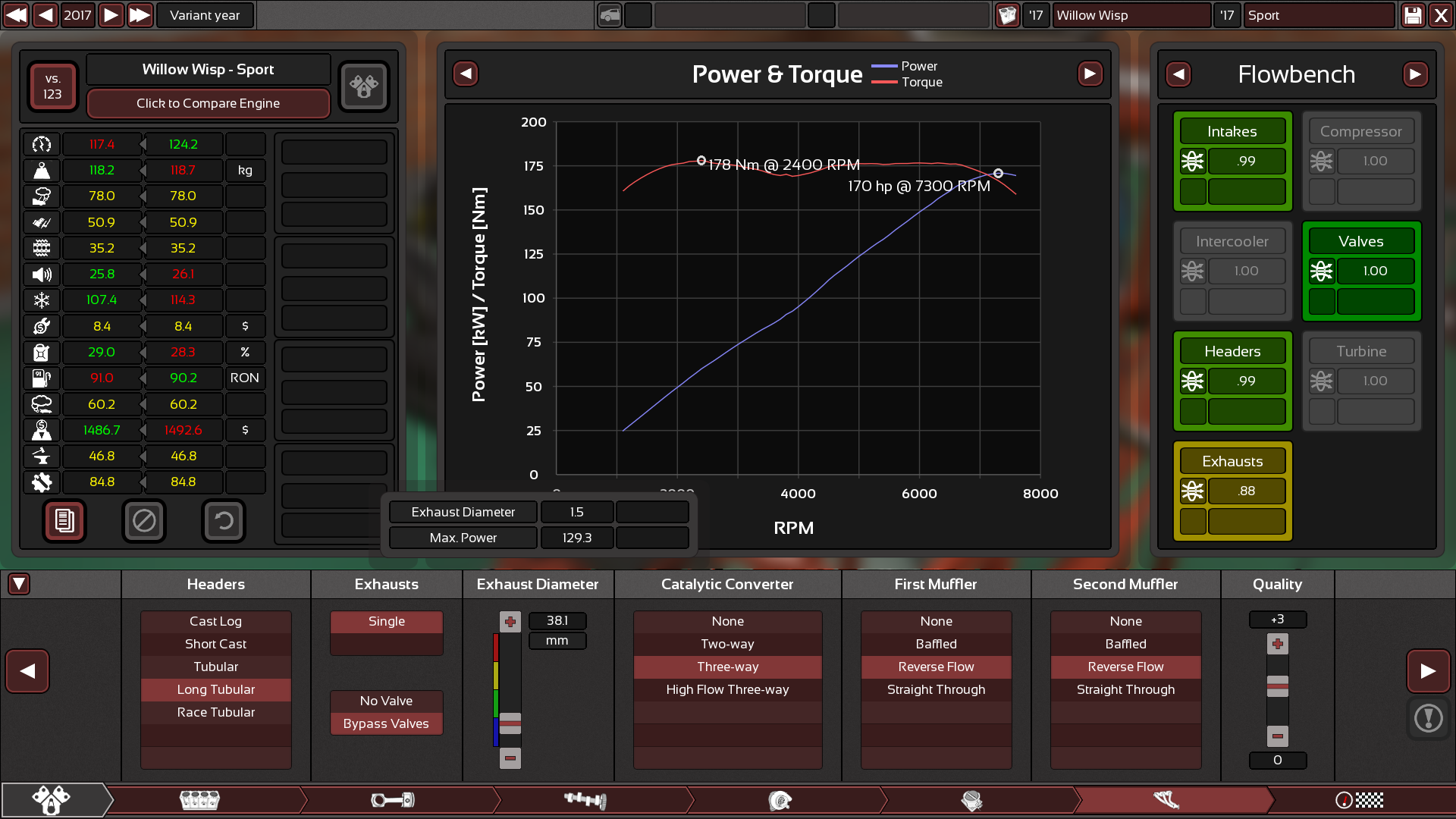1456x819 pixels.
Task: Choose High Flow Three-way catalytic converter
Action: [x=727, y=689]
